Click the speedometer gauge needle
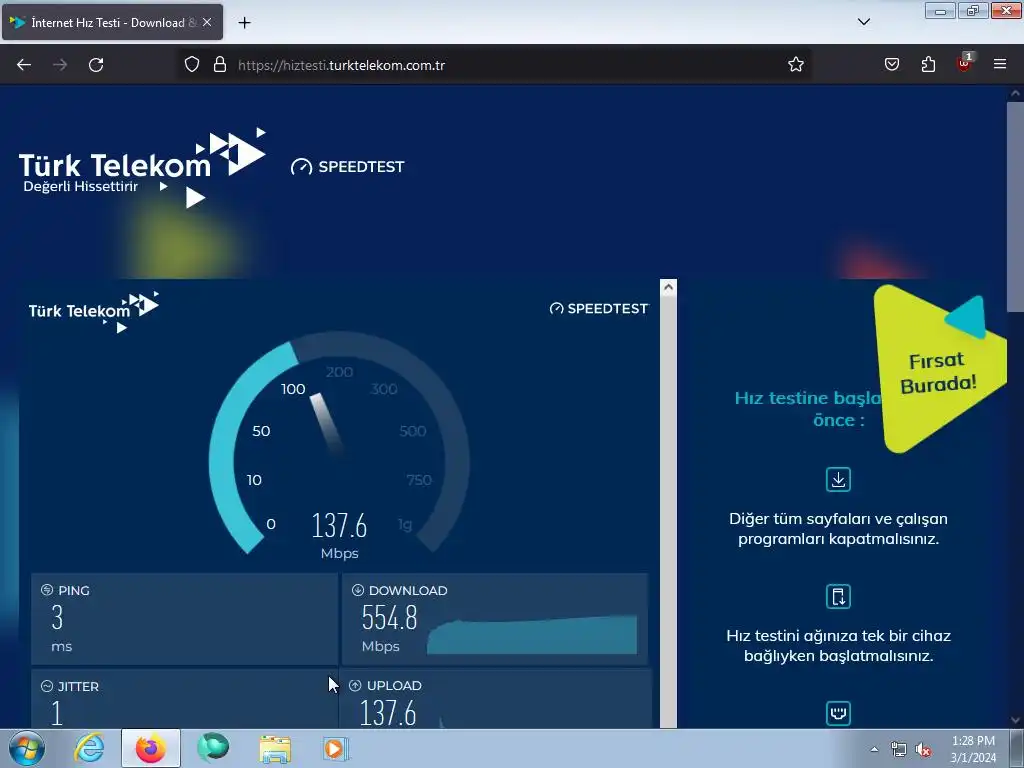This screenshot has width=1024, height=768. tap(326, 423)
